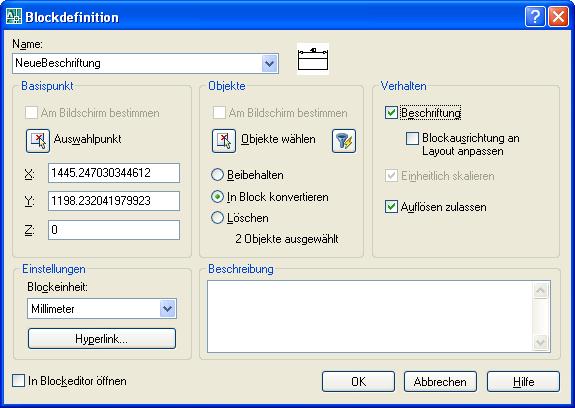The width and height of the screenshot is (575, 408).
Task: Click the Abbrechen button
Action: point(440,382)
